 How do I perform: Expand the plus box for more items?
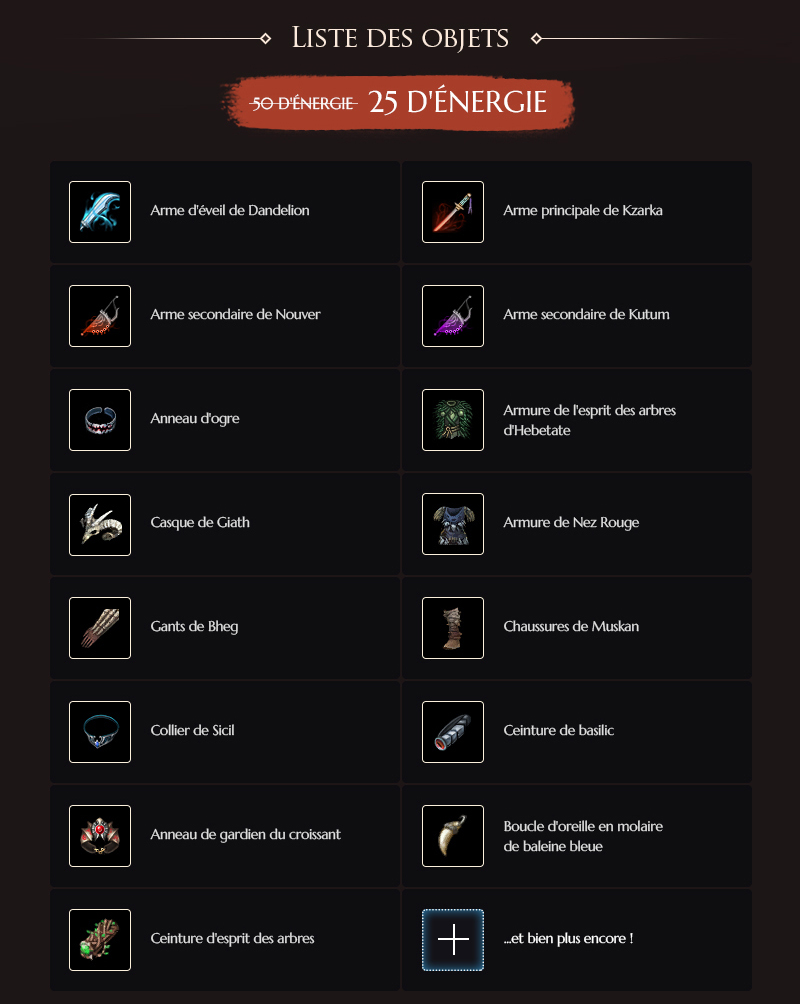453,940
